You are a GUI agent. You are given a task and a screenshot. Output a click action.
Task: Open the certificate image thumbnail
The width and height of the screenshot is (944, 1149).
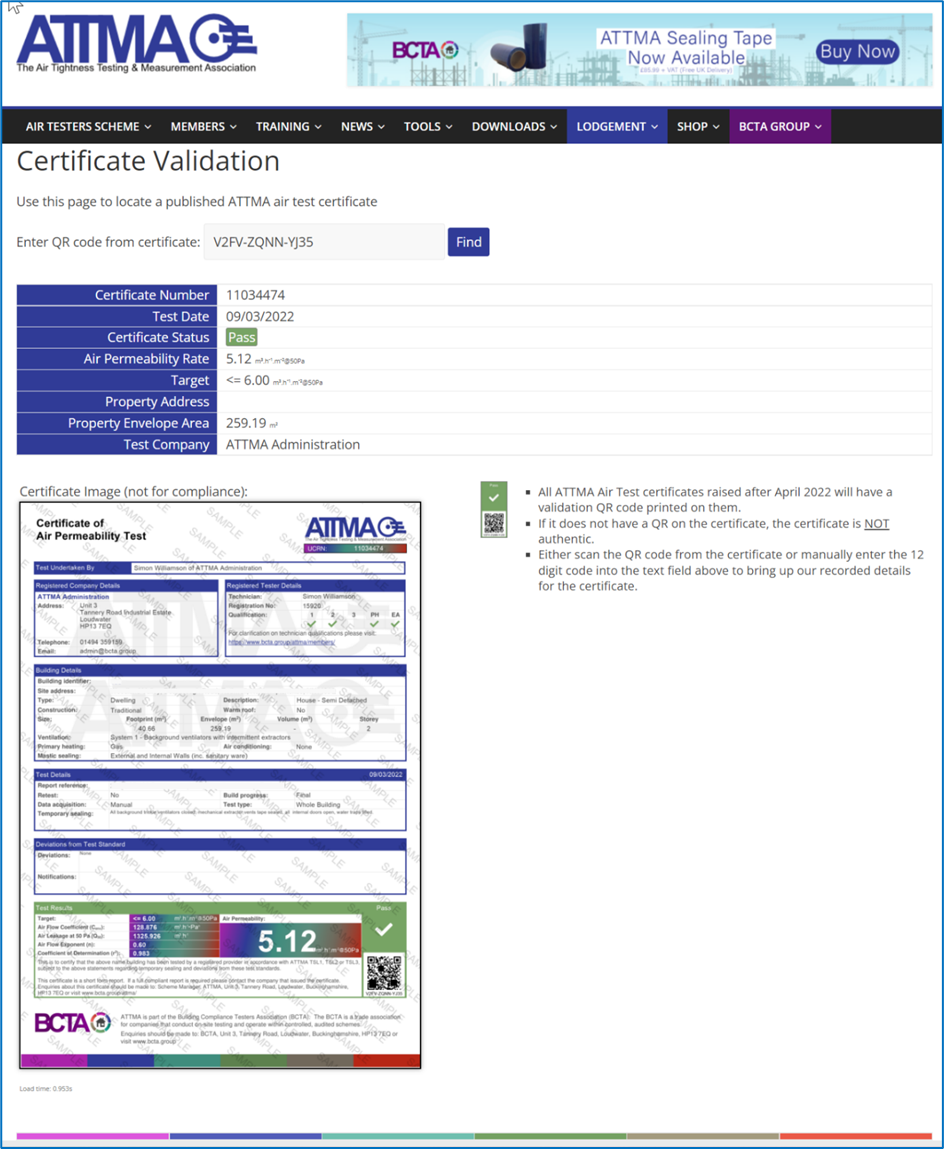[x=220, y=785]
